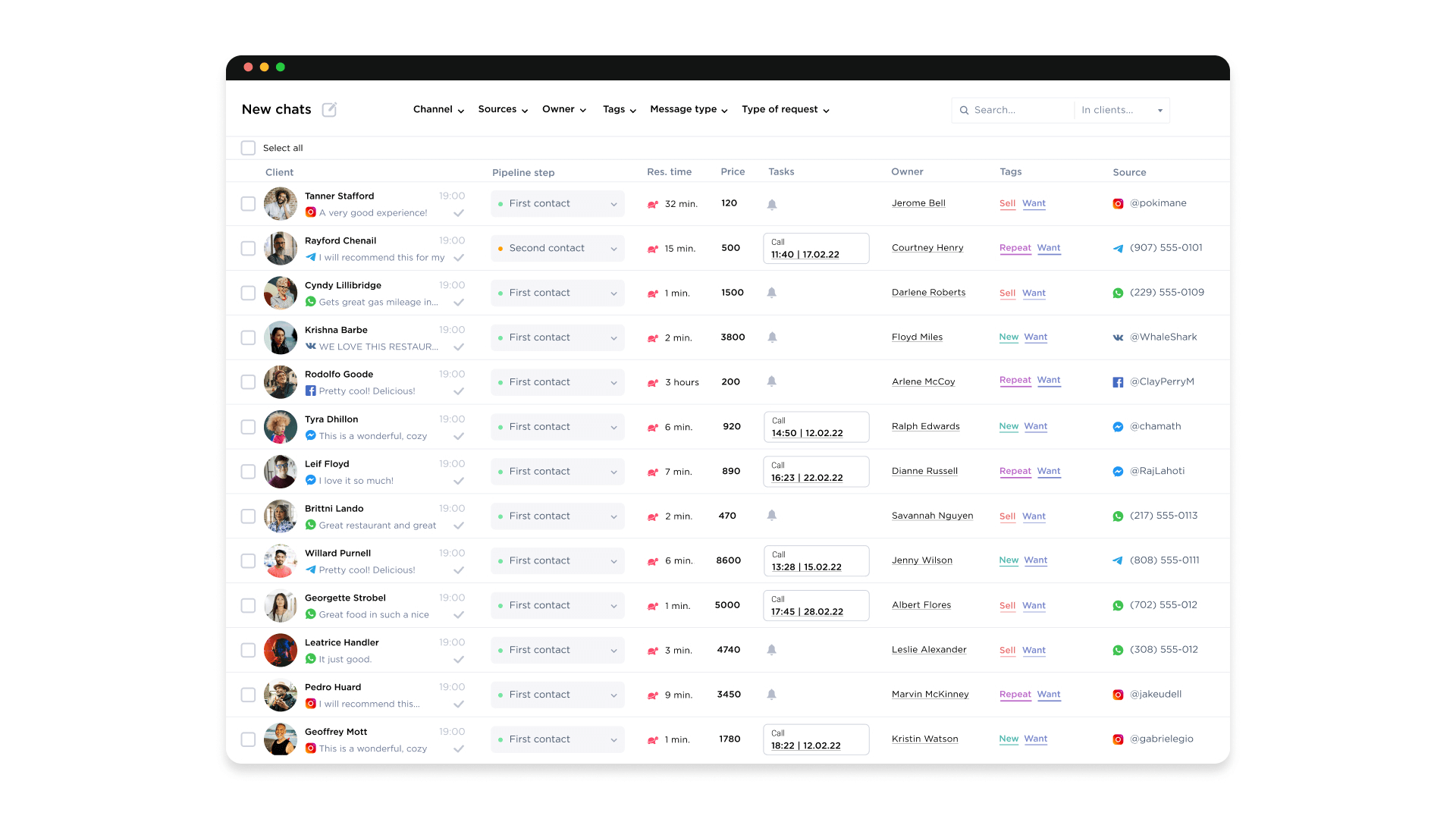The image size is (1456, 819).
Task: Click the VK icon next to @WhaleShark
Action: [x=1118, y=338]
